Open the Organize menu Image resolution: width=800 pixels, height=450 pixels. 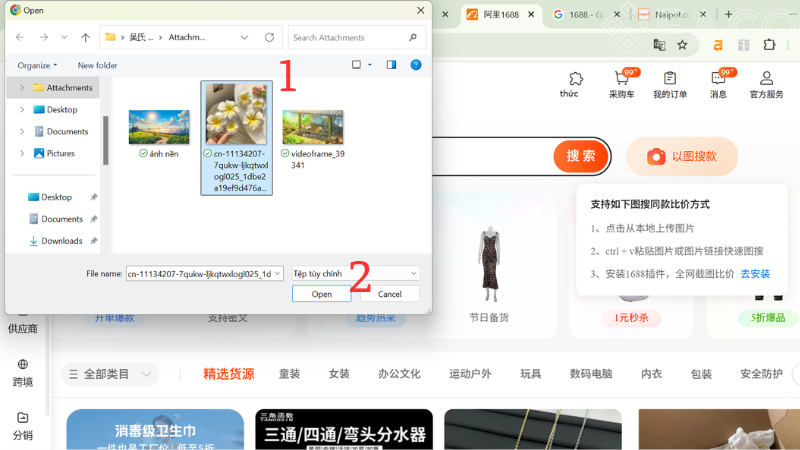pos(37,65)
